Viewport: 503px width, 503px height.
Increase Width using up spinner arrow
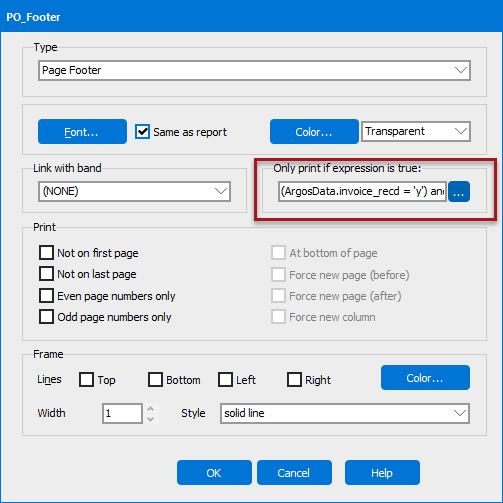(151, 409)
